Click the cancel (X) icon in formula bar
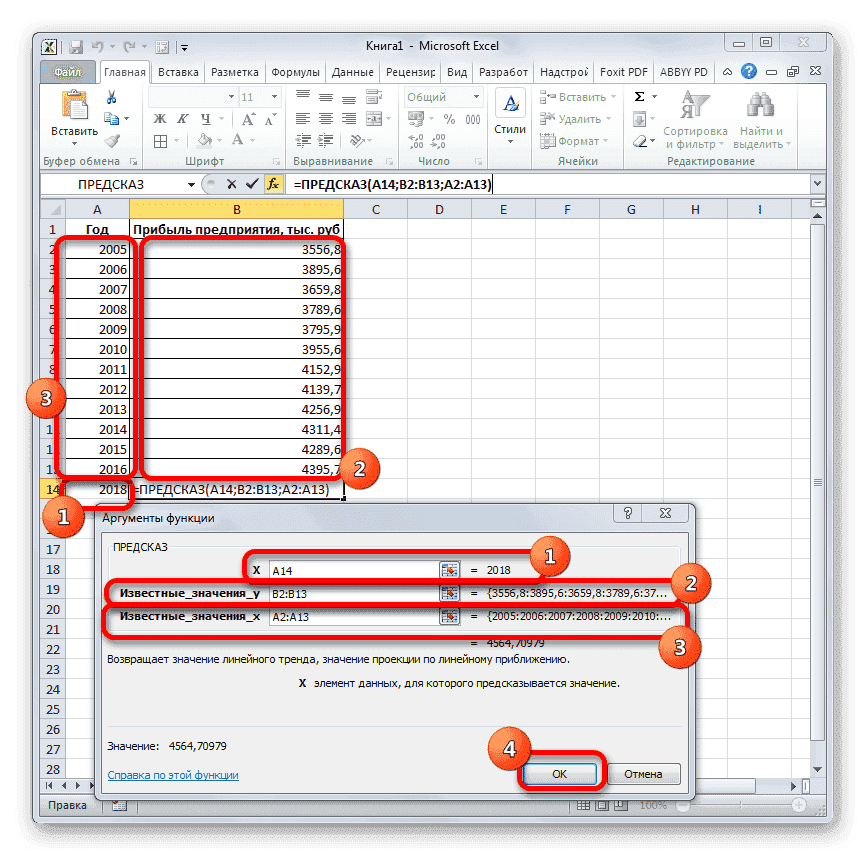 (231, 184)
